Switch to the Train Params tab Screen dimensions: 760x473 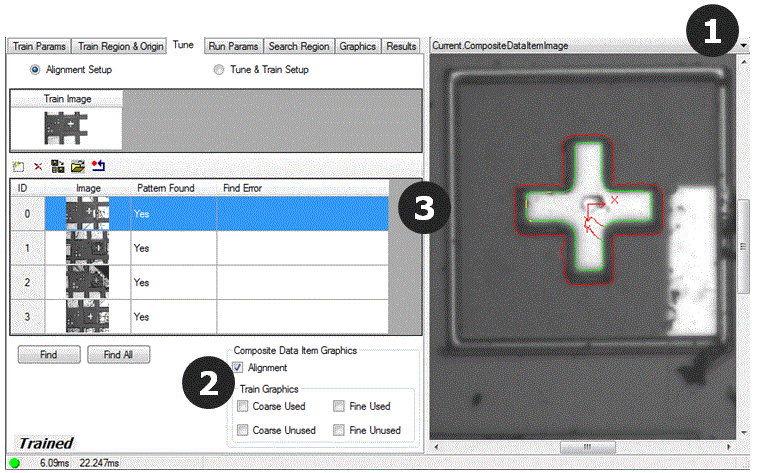[x=38, y=46]
